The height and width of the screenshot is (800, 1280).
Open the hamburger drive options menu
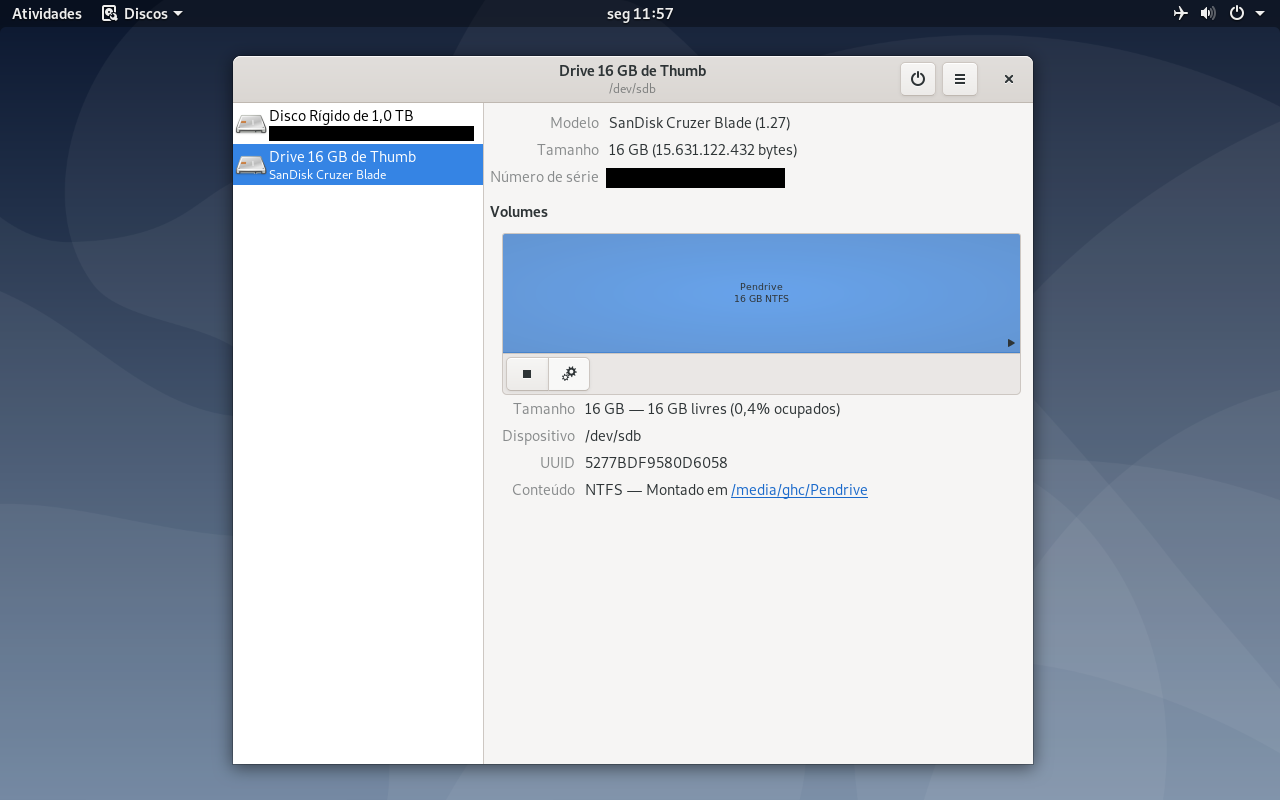(x=960, y=79)
